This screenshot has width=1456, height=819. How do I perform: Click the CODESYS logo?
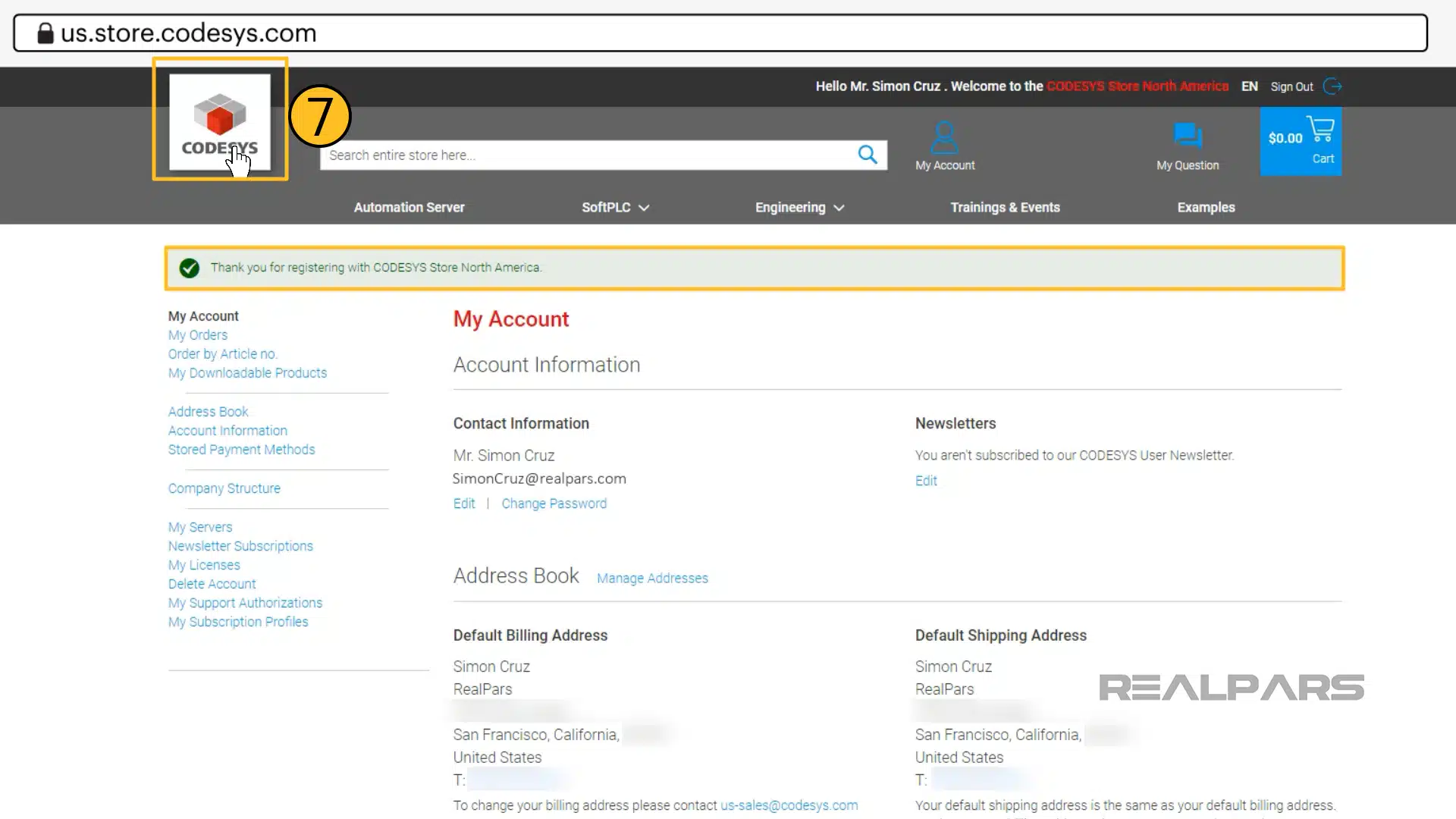click(219, 123)
